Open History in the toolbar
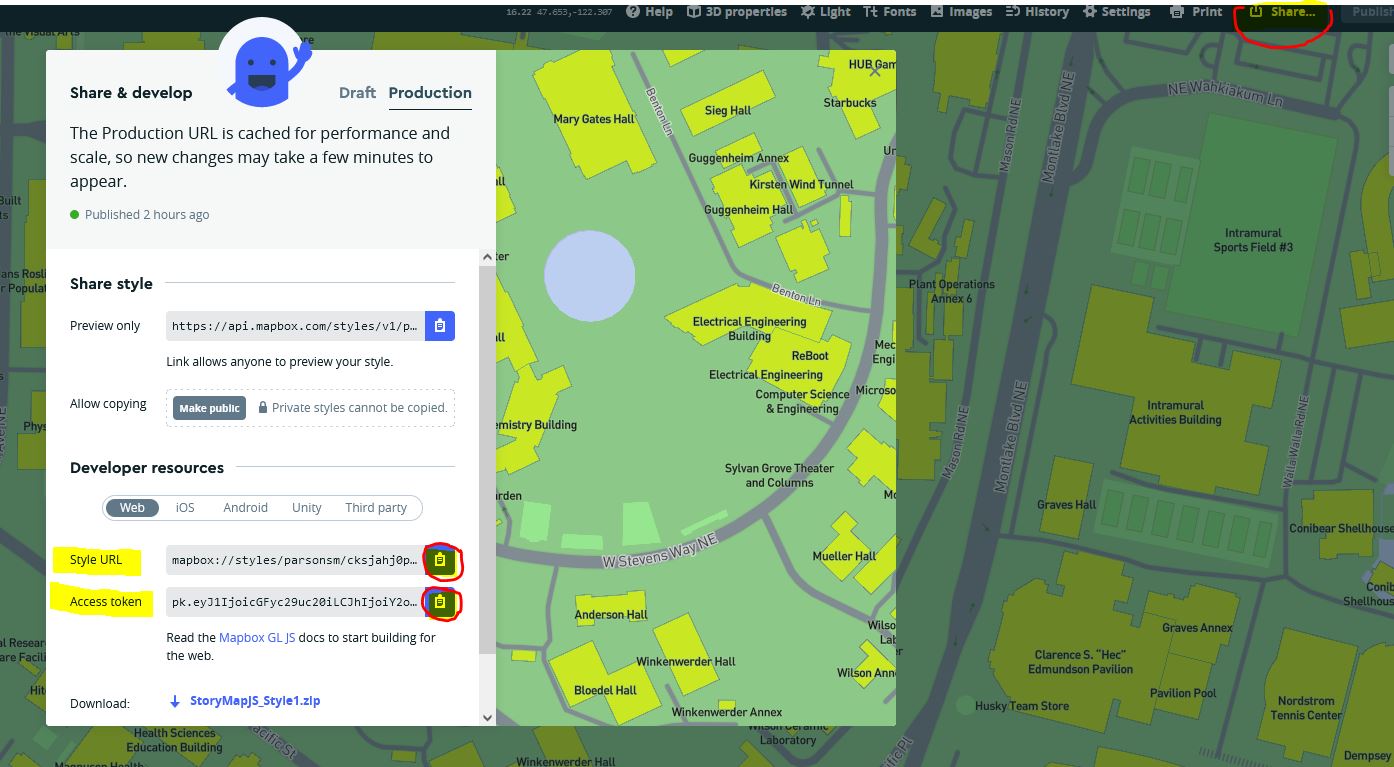 click(x=1037, y=12)
